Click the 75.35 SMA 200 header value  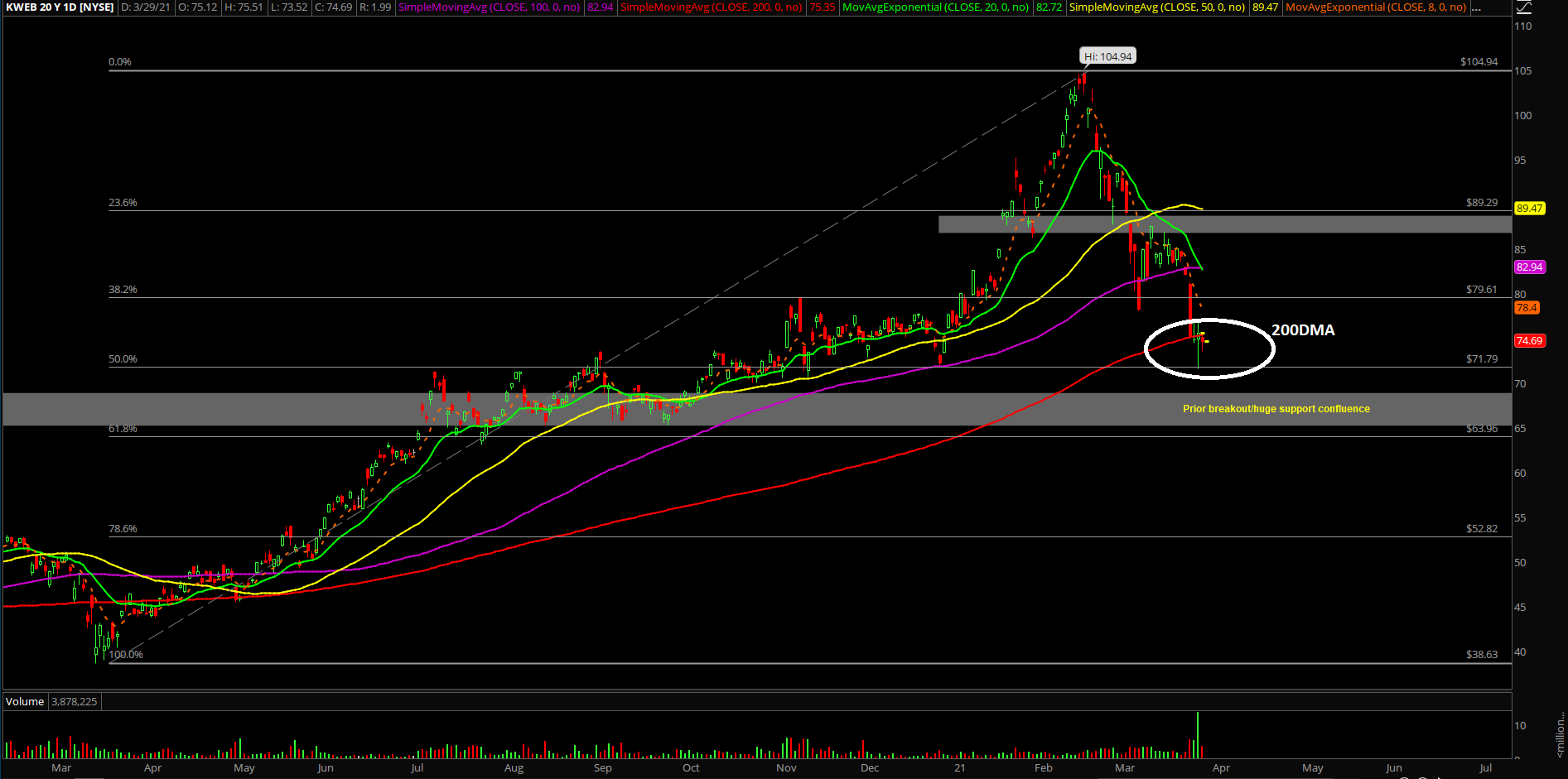[x=823, y=7]
